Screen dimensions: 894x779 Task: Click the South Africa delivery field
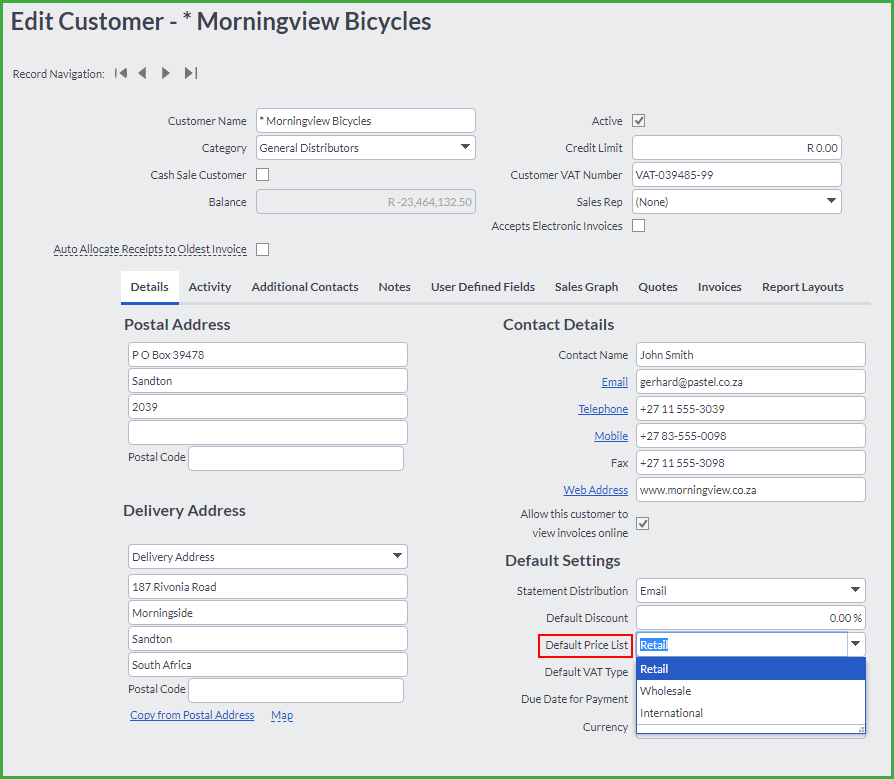point(267,665)
